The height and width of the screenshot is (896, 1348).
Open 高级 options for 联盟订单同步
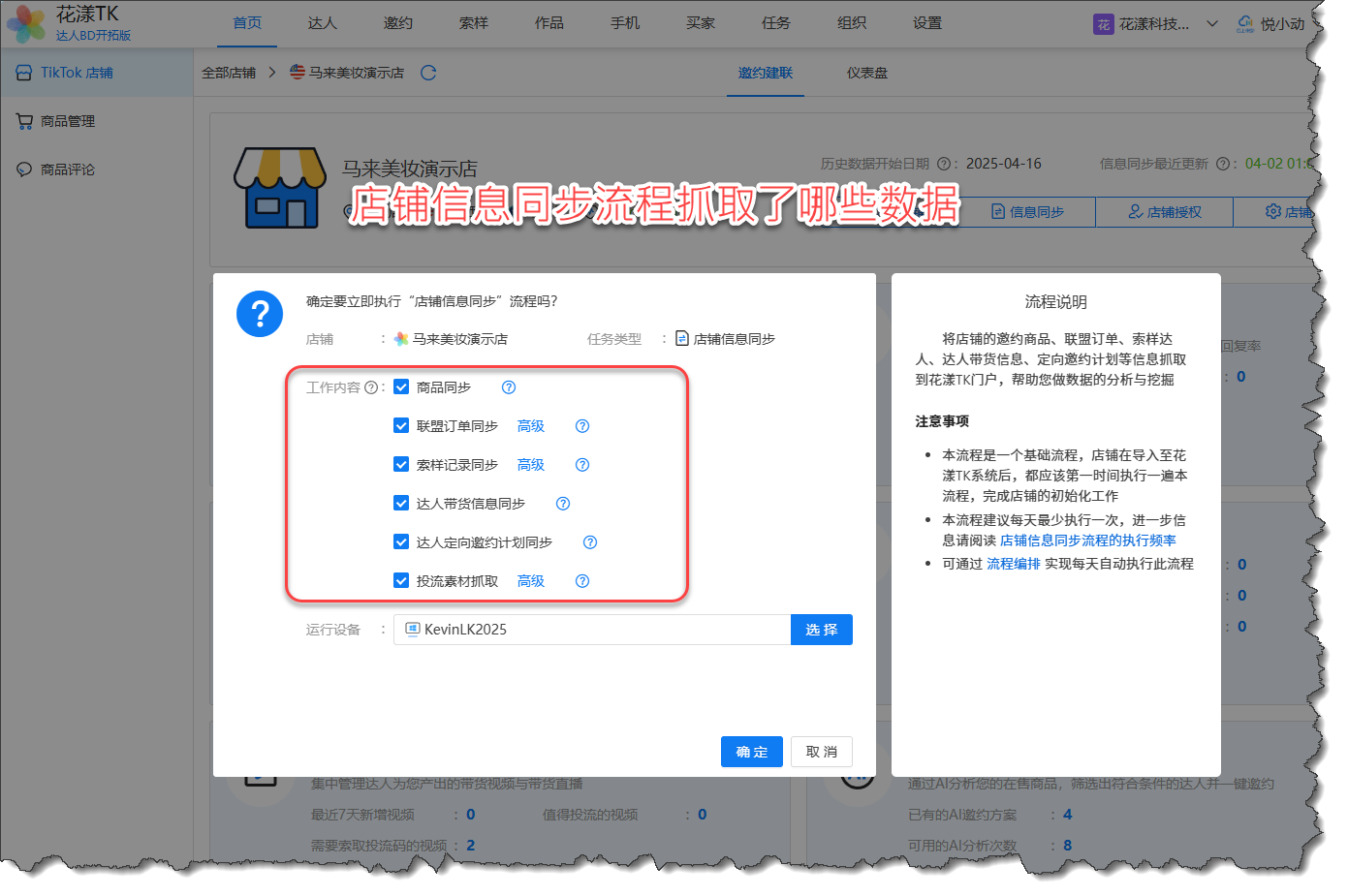tap(530, 426)
